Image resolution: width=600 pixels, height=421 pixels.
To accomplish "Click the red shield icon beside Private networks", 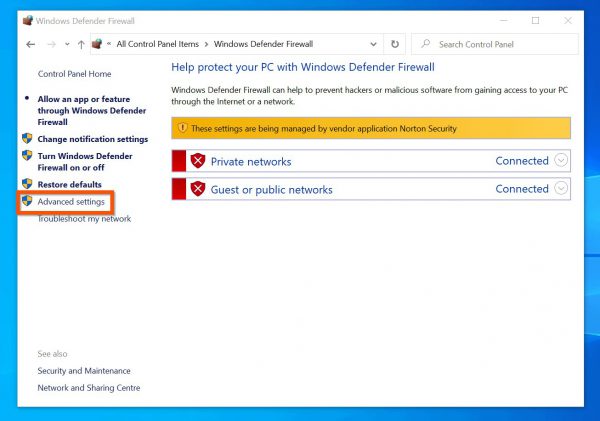I will point(198,161).
